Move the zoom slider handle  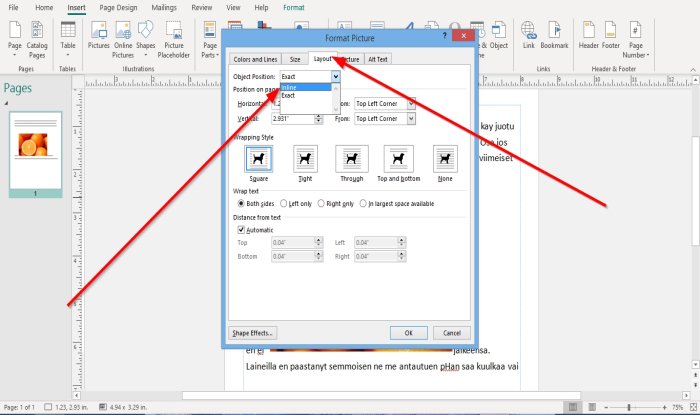pos(629,407)
